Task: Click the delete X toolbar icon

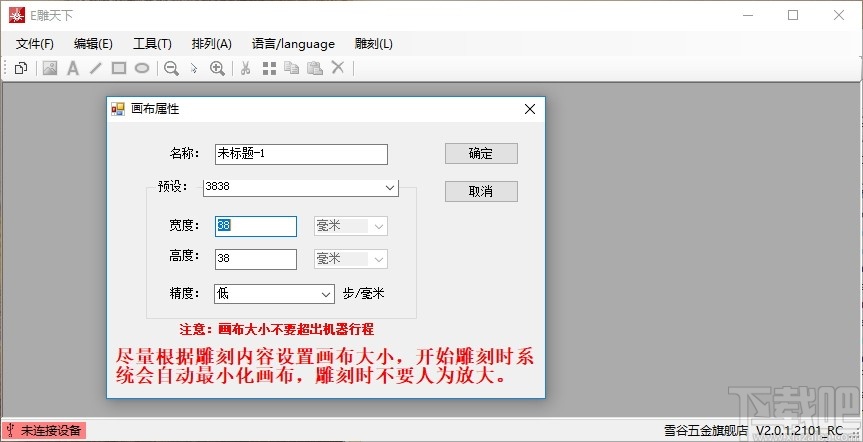Action: point(338,68)
